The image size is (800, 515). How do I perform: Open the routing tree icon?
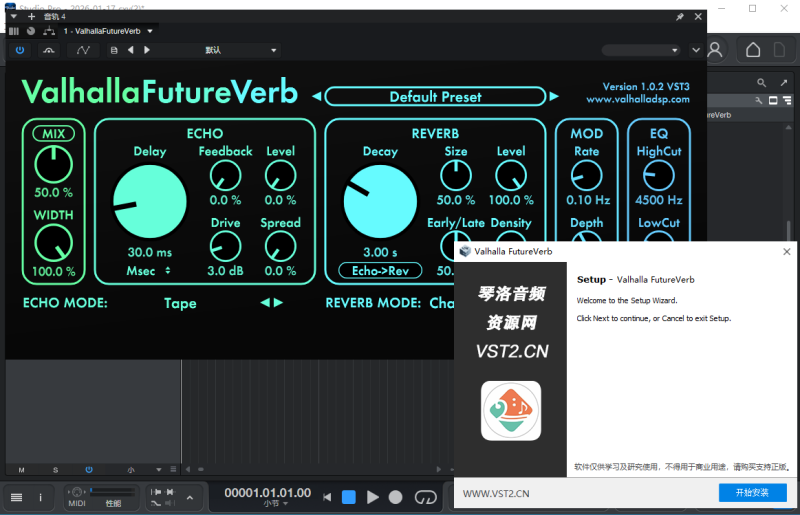click(49, 31)
